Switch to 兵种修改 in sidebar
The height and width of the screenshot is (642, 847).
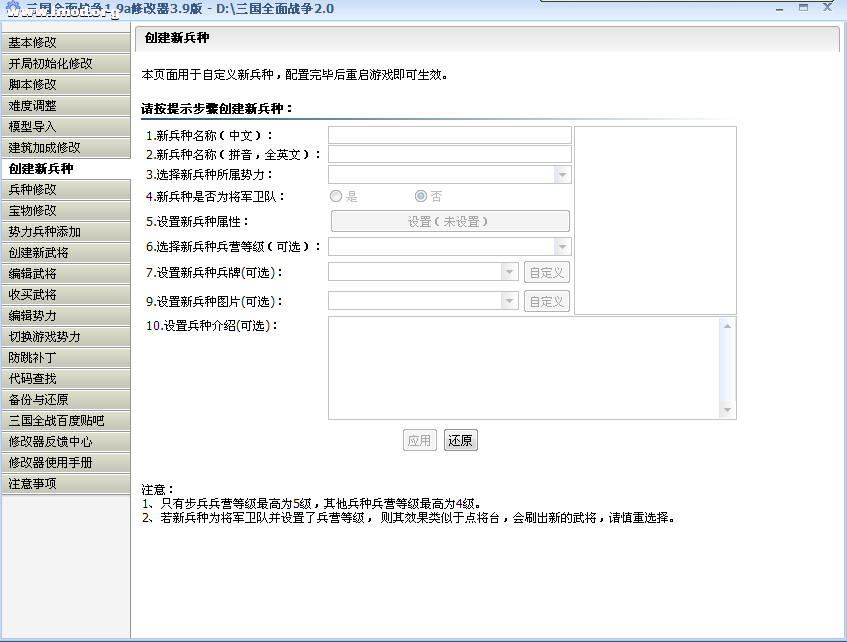tap(65, 189)
